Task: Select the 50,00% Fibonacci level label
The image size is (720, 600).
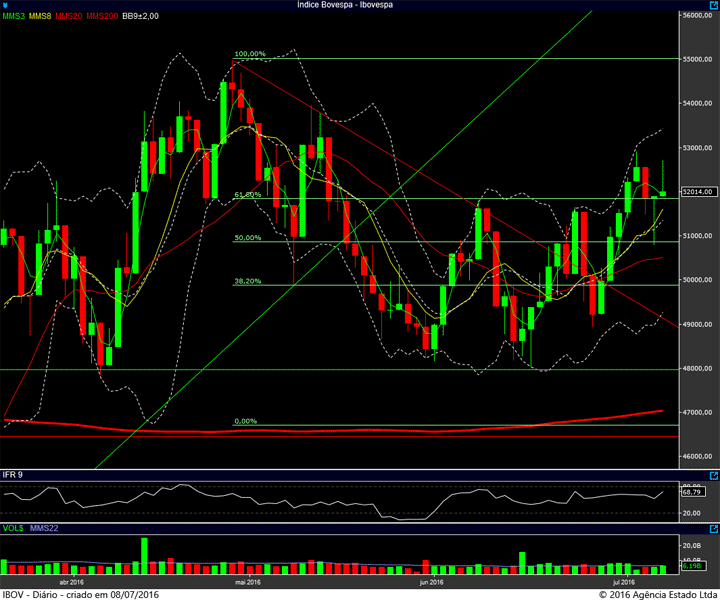Action: [x=248, y=237]
